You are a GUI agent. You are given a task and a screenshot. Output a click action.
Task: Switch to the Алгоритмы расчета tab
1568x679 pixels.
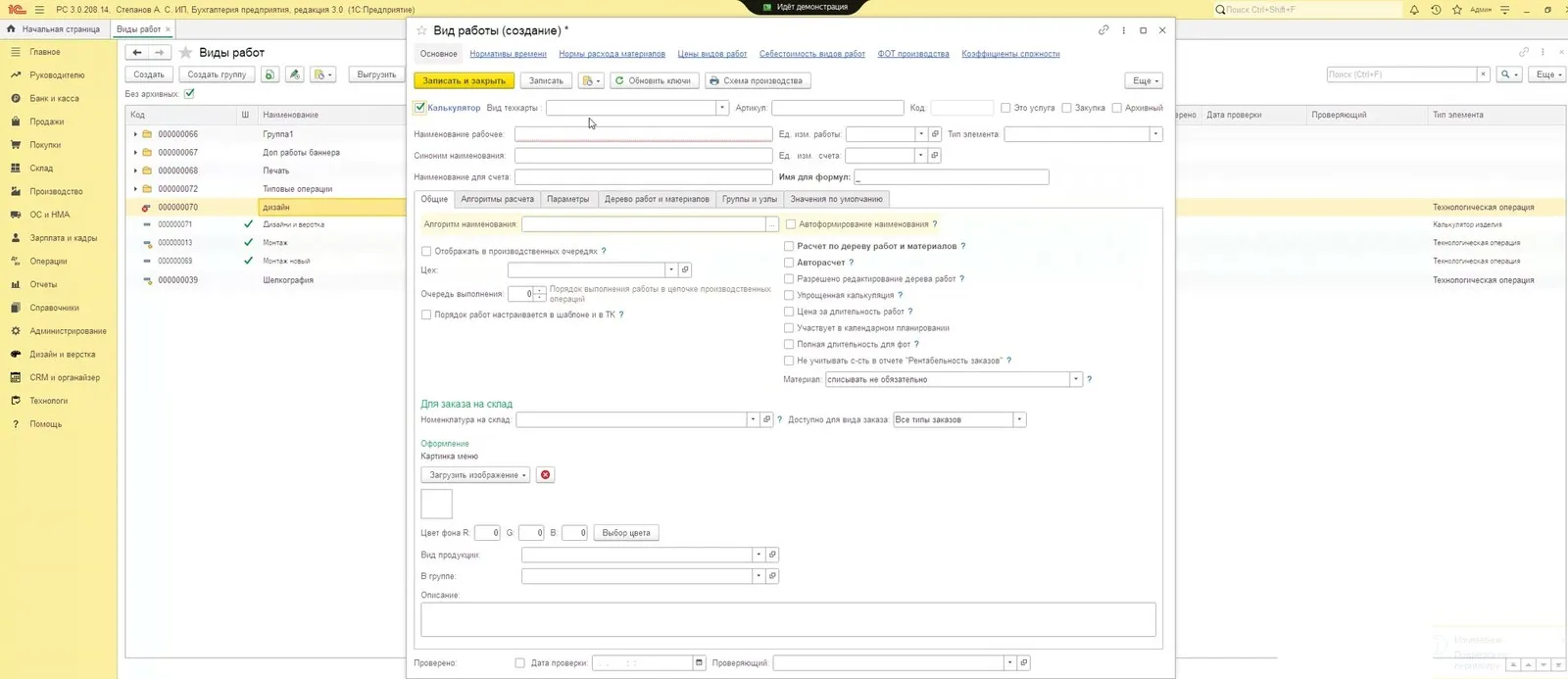(497, 199)
